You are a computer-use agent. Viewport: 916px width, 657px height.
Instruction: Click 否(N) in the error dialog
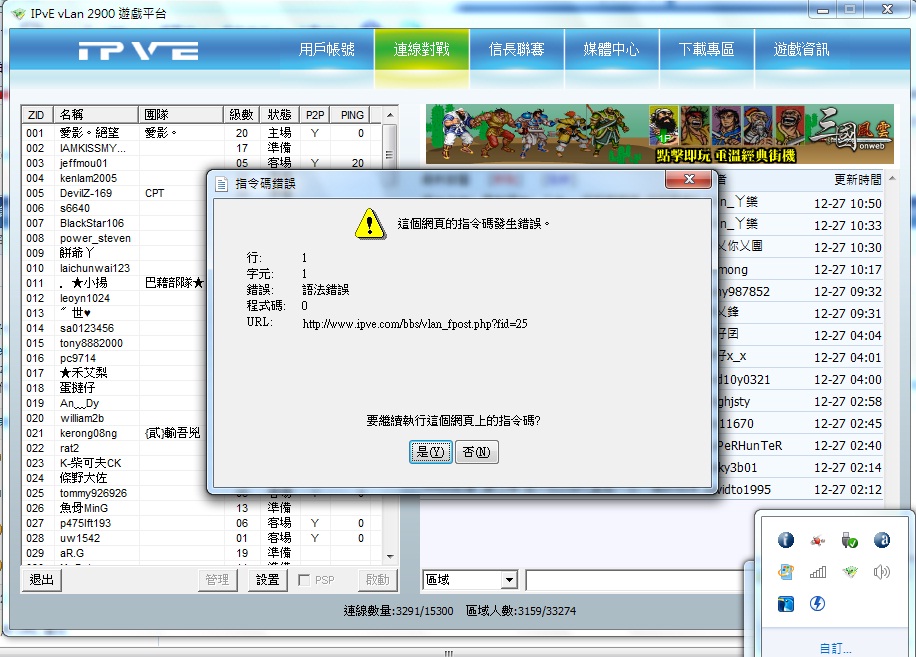(x=477, y=452)
